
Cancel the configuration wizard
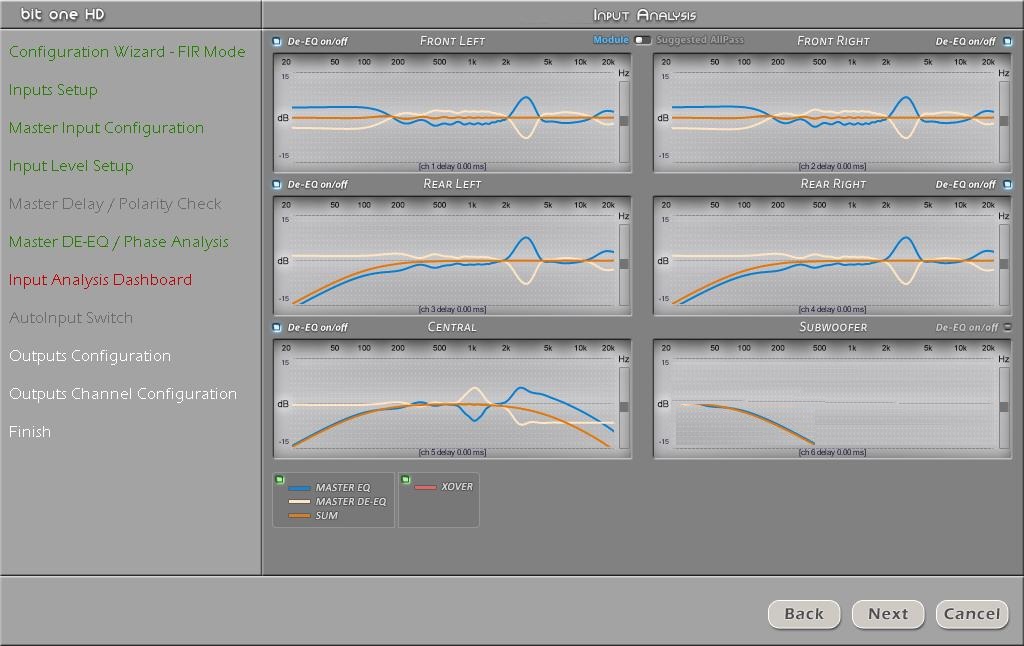[971, 614]
